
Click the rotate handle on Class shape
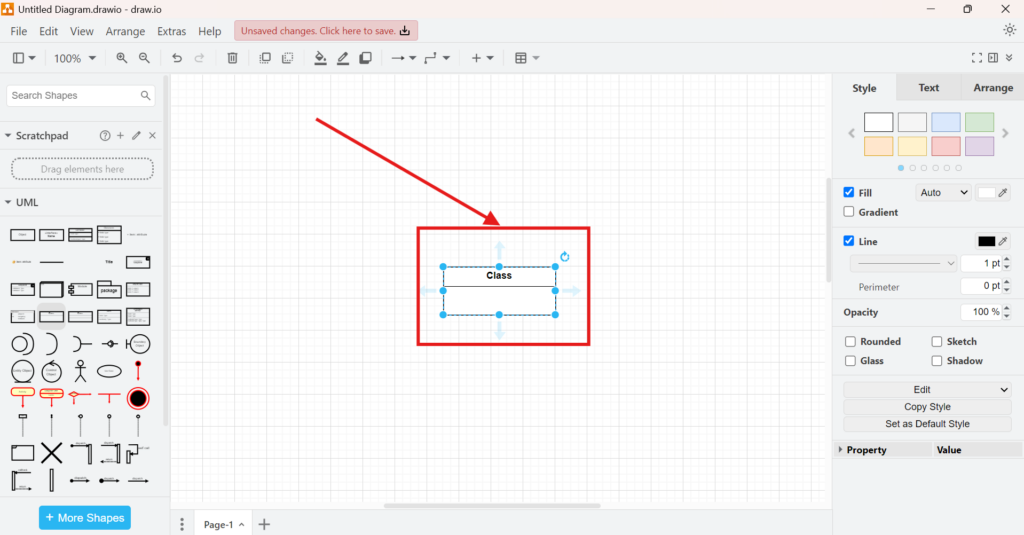(565, 257)
